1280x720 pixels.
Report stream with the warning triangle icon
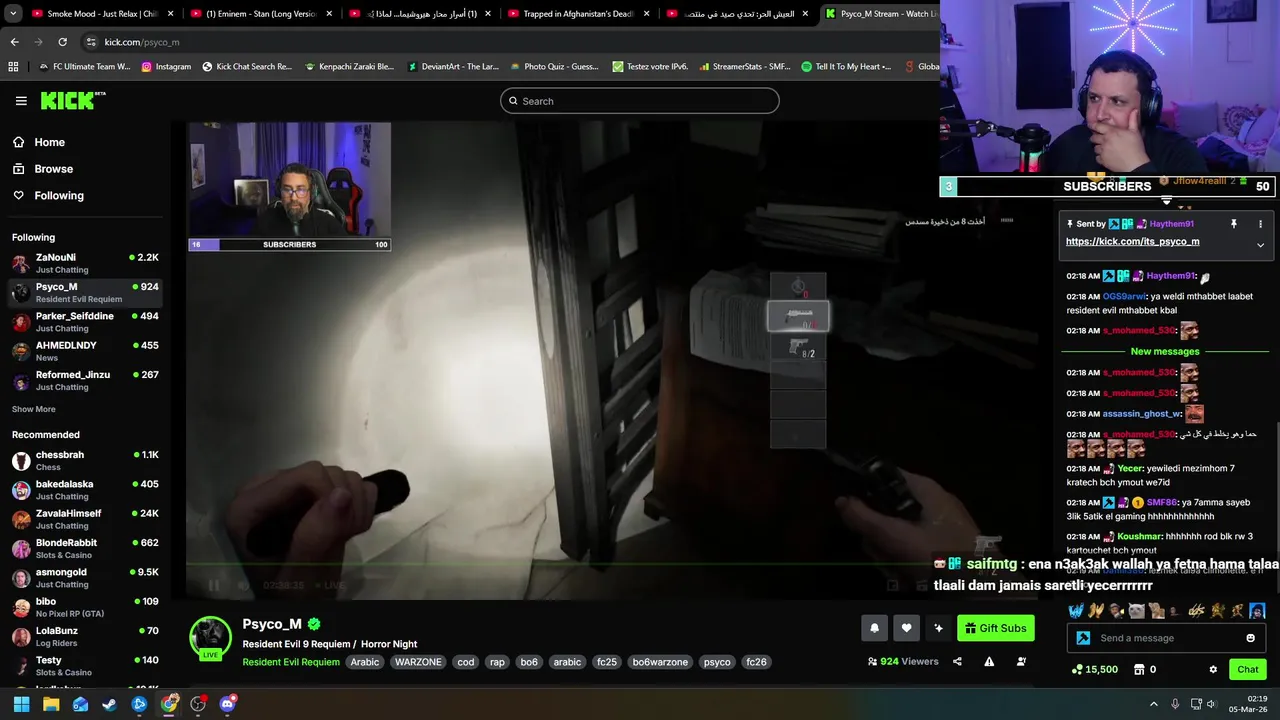click(989, 661)
